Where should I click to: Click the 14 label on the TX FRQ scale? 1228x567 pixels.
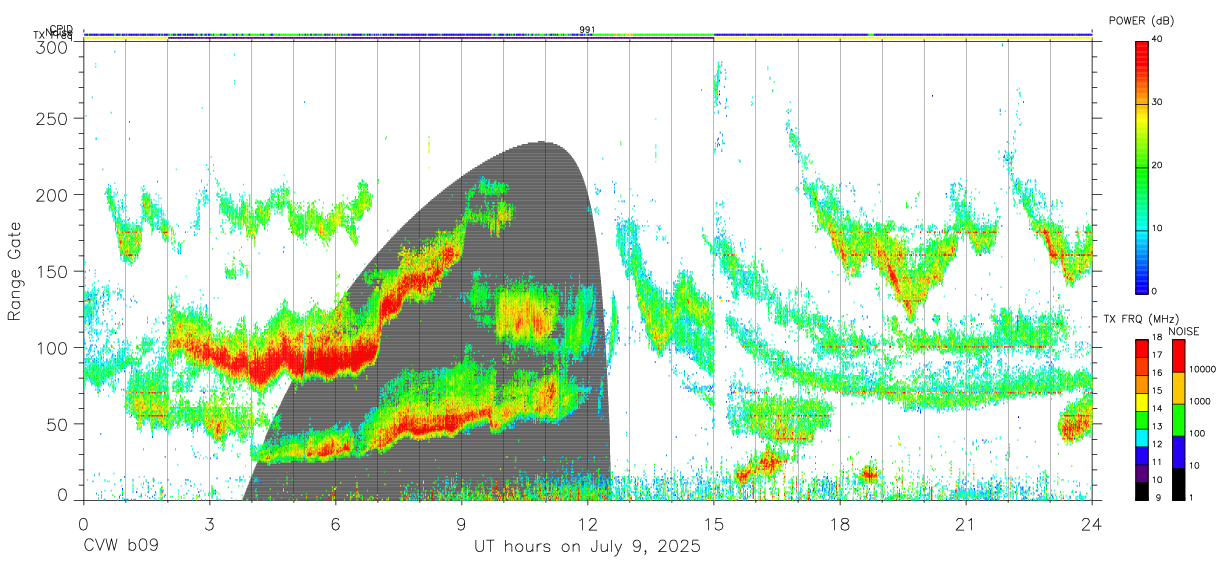pyautogui.click(x=1159, y=408)
